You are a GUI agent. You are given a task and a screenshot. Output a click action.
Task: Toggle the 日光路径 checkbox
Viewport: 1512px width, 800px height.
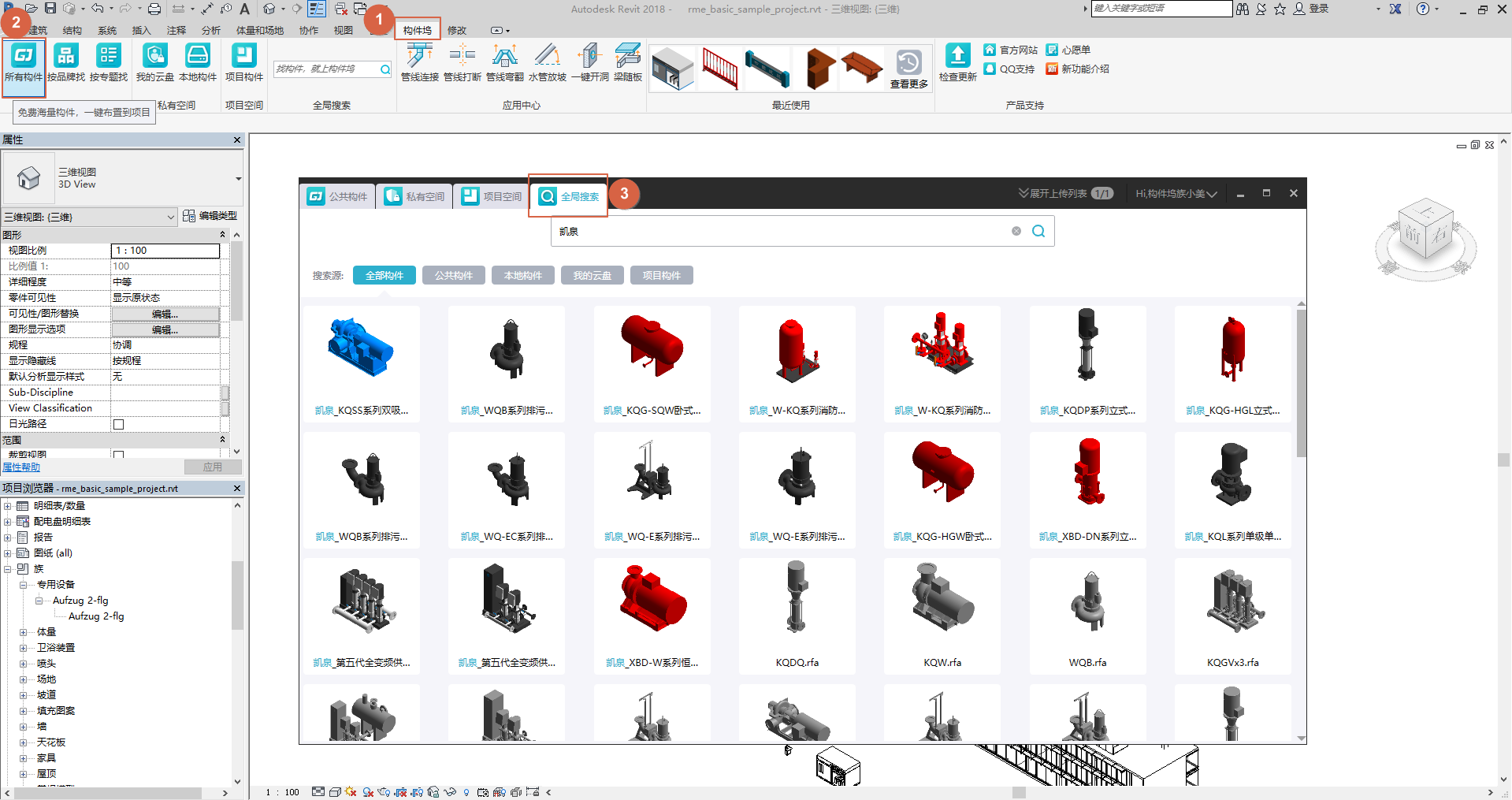(119, 424)
